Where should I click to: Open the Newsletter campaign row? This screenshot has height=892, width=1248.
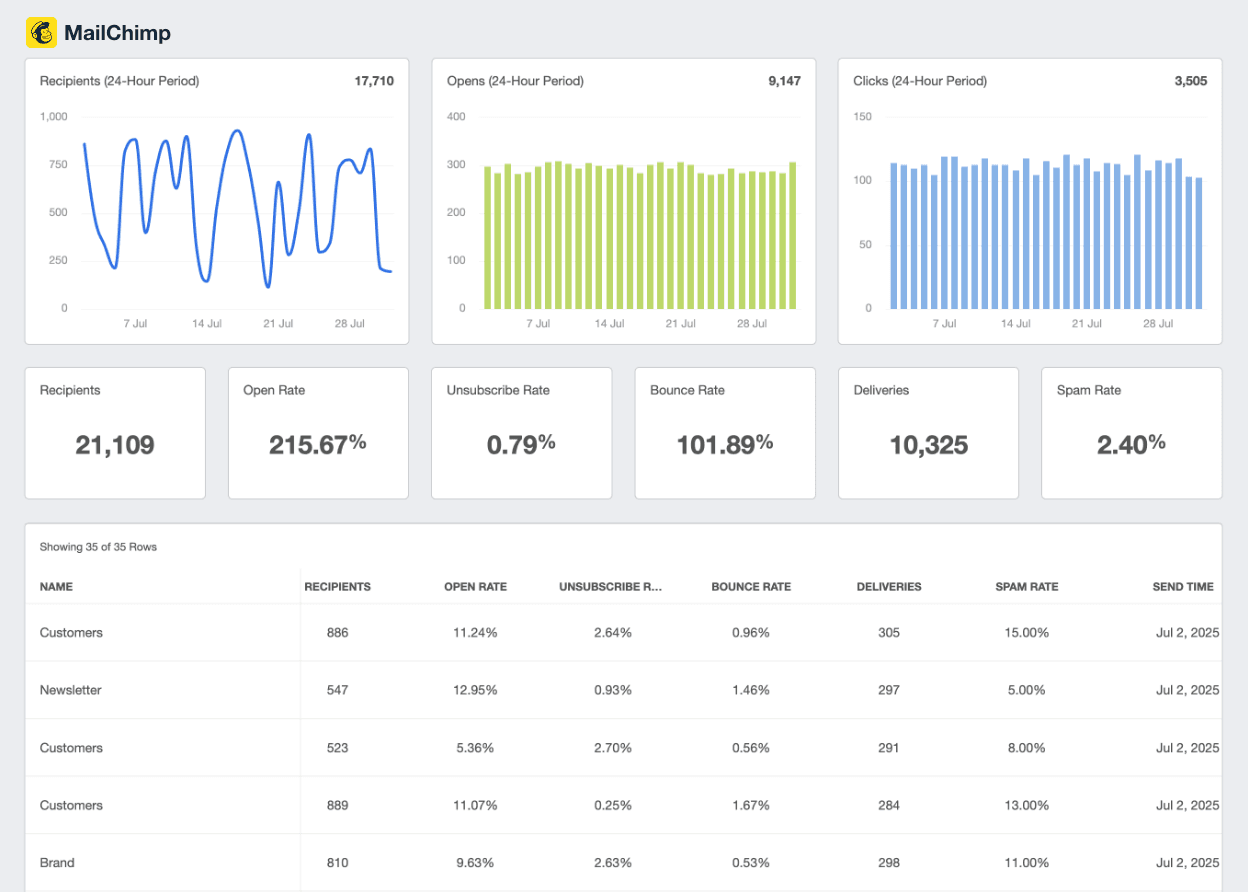(x=300, y=690)
